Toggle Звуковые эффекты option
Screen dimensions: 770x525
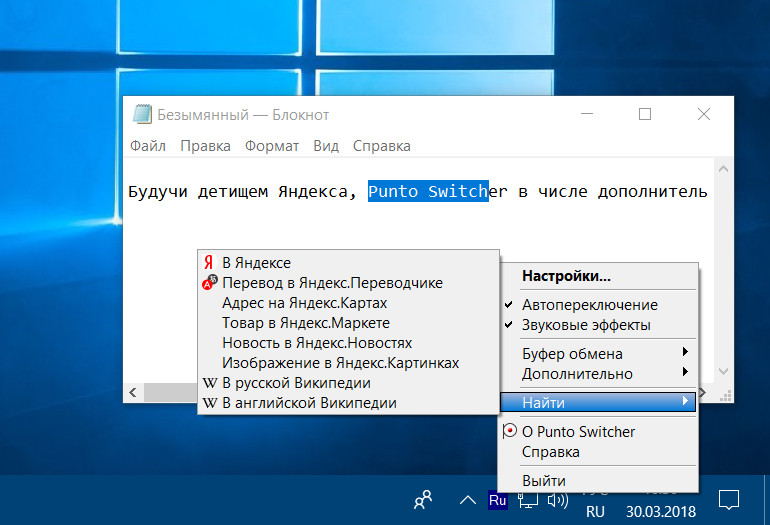(x=598, y=325)
